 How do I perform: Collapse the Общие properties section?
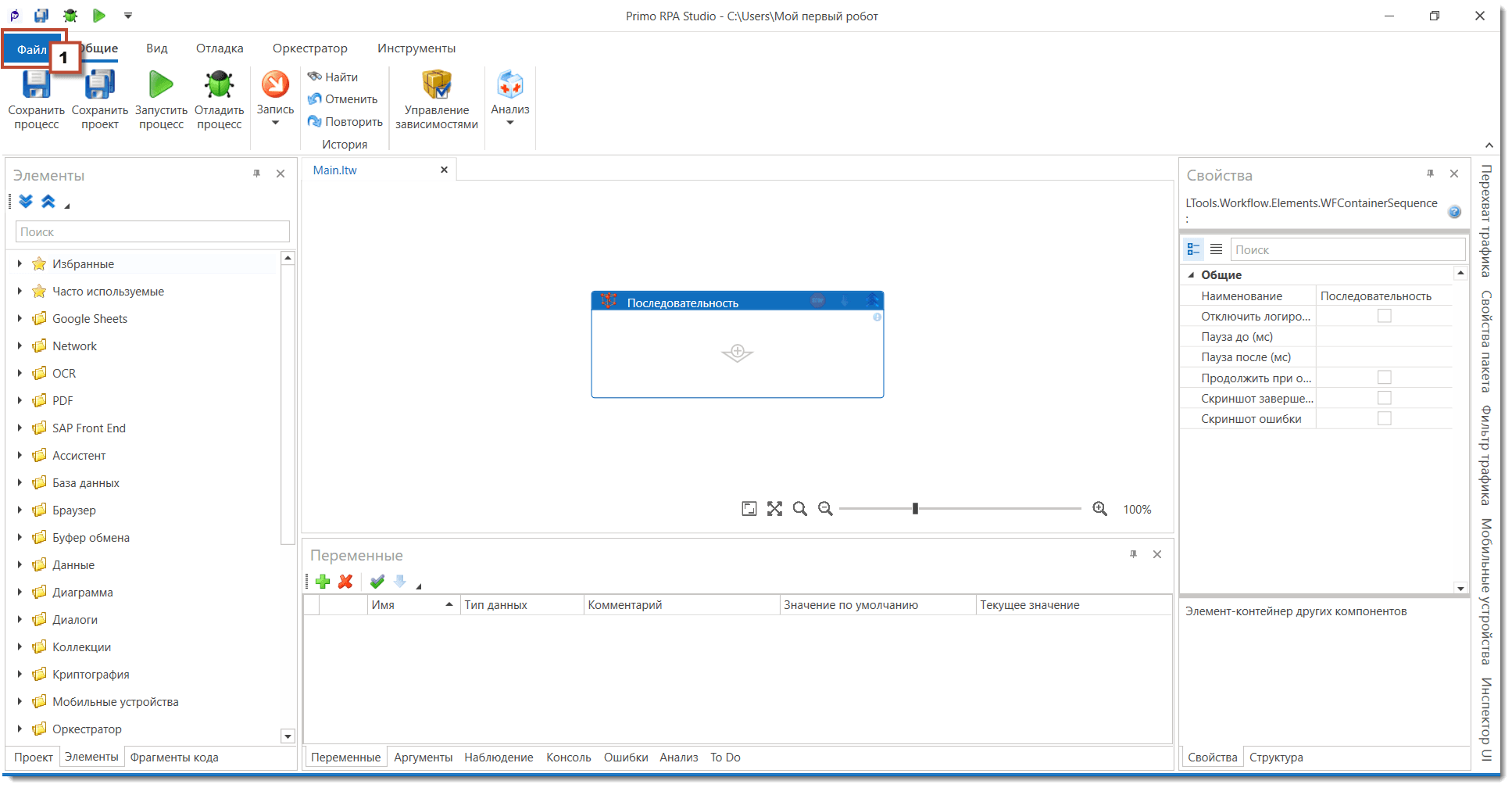1191,275
